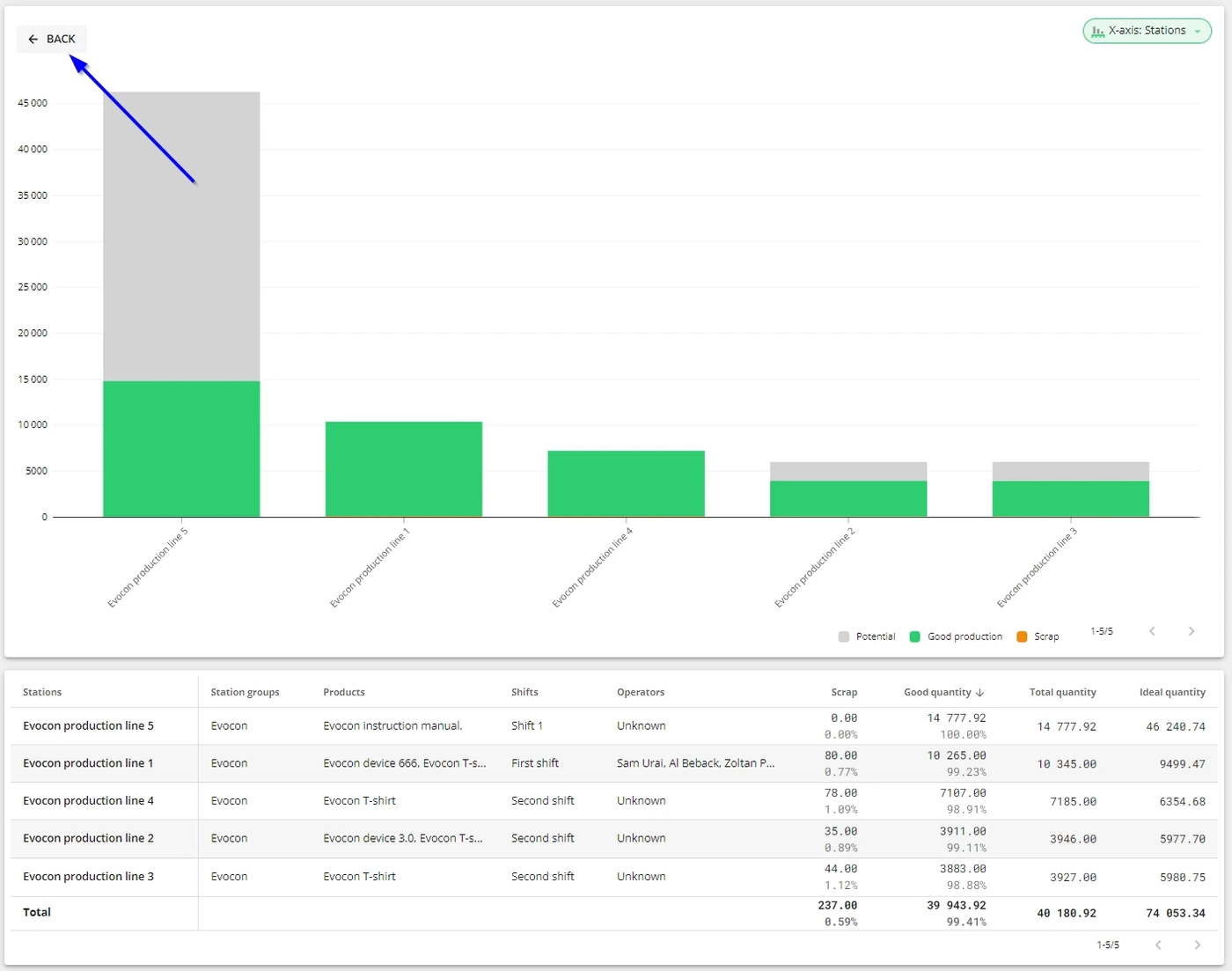Click the BACK button
The height and width of the screenshot is (971, 1232).
click(52, 39)
